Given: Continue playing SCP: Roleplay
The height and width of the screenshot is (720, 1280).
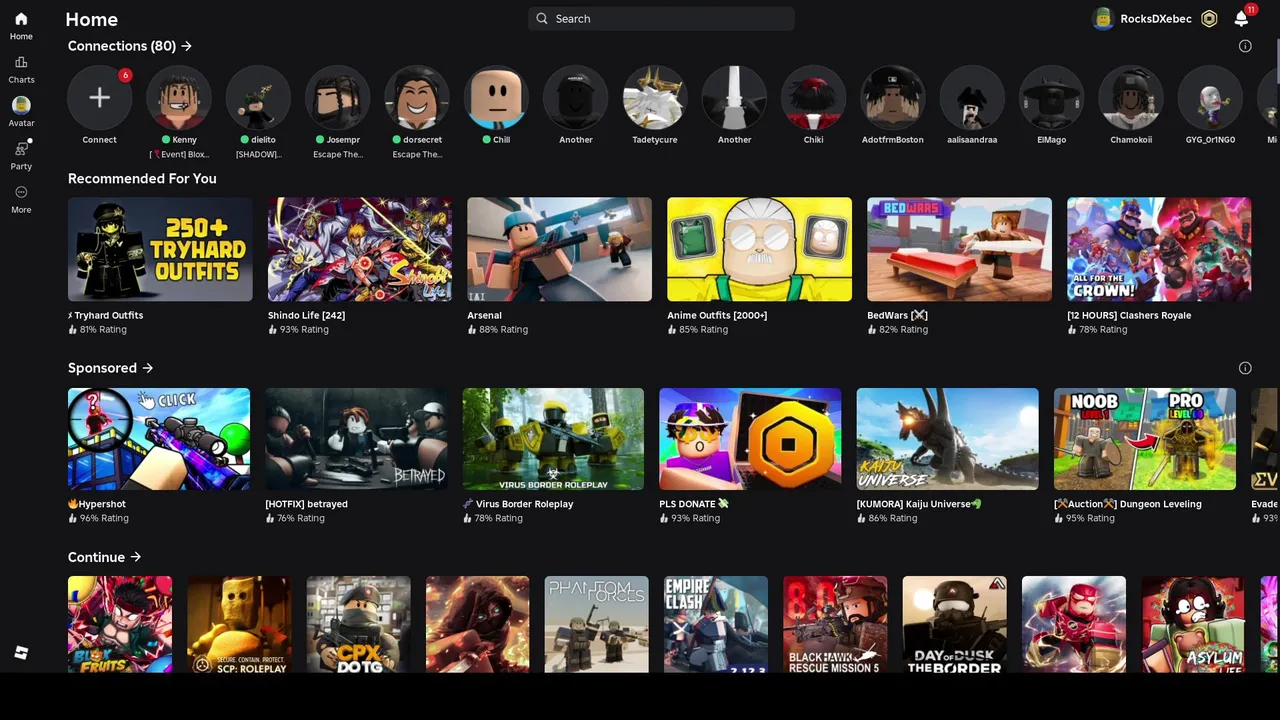Looking at the screenshot, I should point(239,624).
